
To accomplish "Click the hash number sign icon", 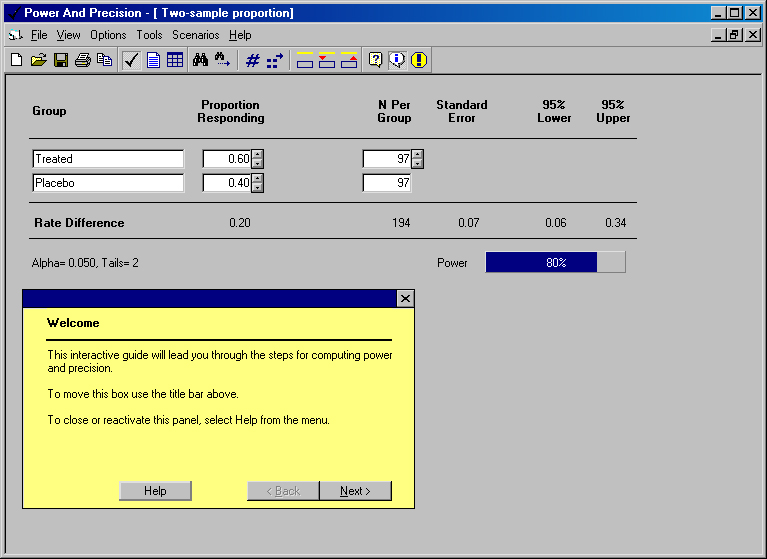I will pyautogui.click(x=252, y=60).
